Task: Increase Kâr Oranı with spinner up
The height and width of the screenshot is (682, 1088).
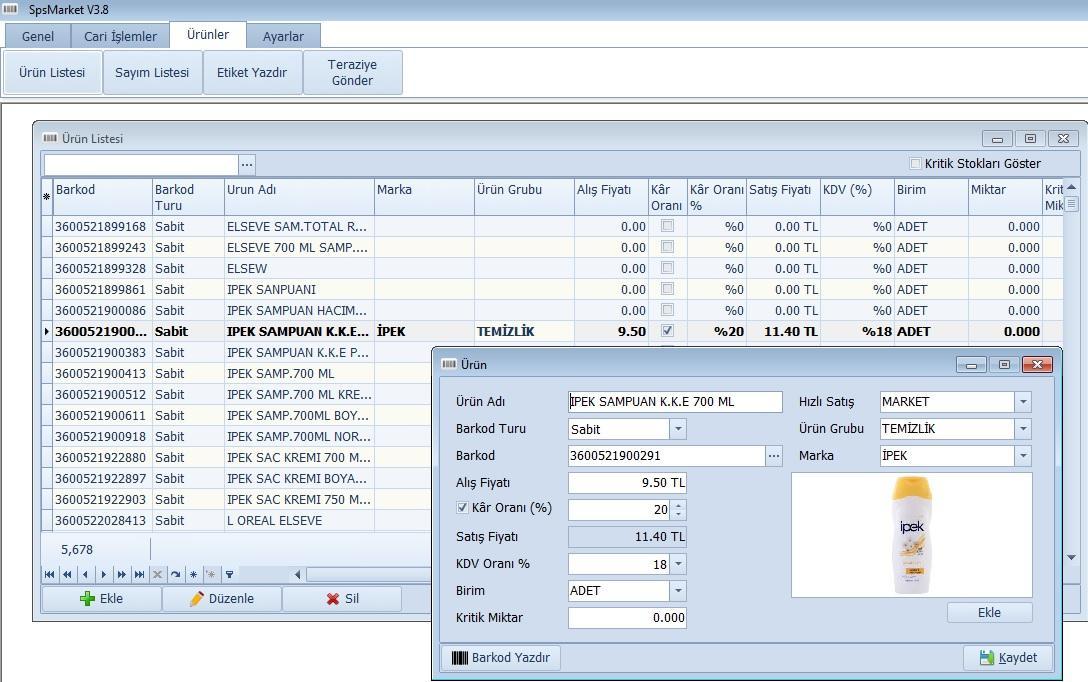Action: pyautogui.click(x=679, y=504)
